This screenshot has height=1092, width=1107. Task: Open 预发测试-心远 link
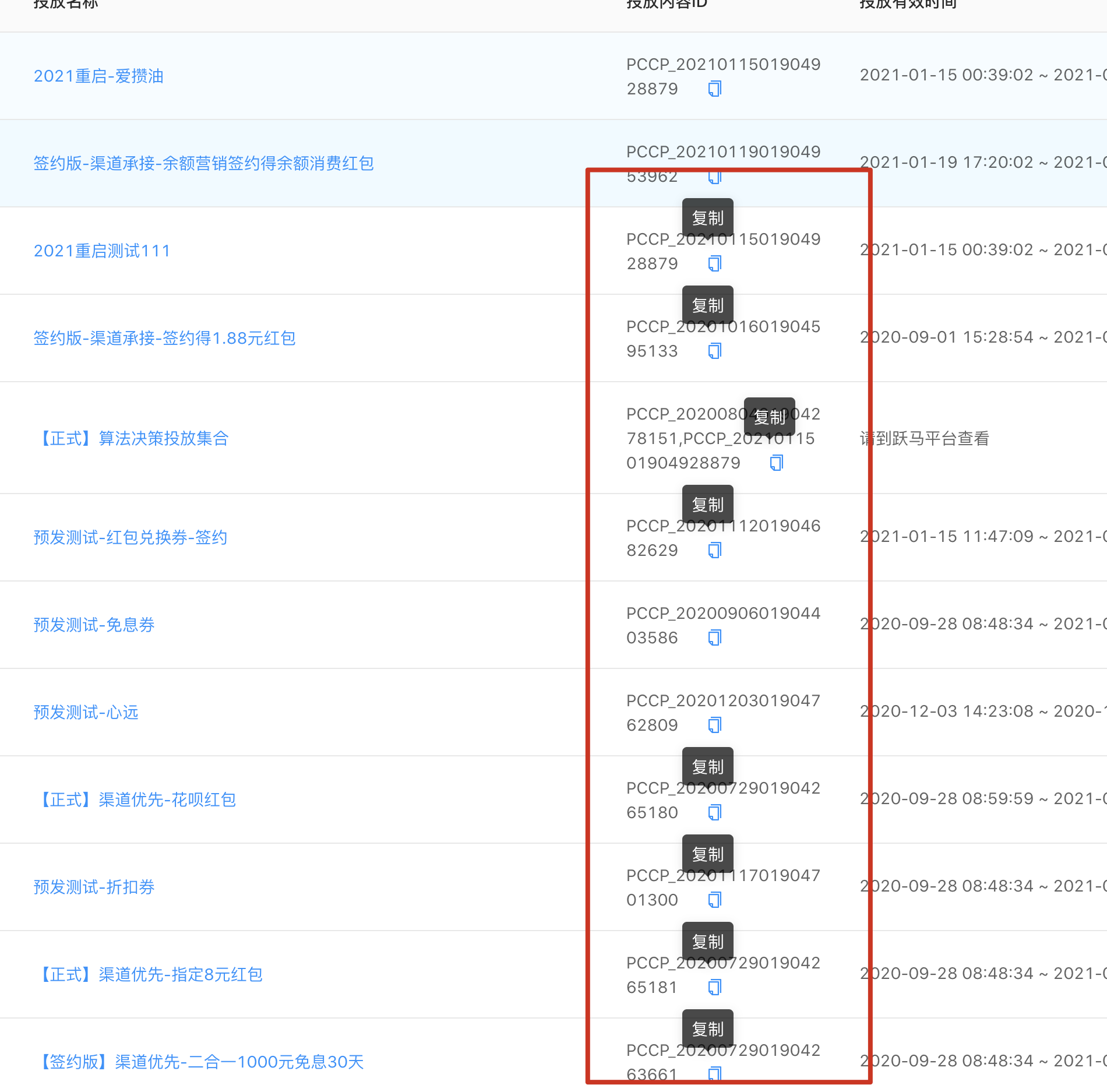pos(86,712)
